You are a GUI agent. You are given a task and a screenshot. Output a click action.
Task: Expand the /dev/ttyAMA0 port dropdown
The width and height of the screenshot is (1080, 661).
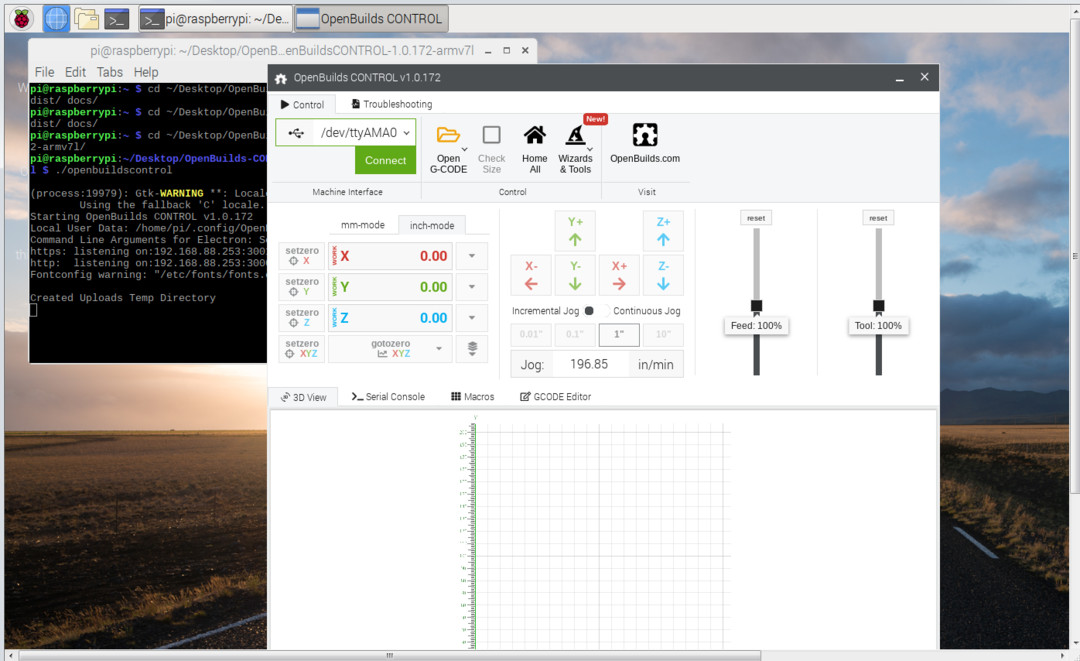(406, 133)
